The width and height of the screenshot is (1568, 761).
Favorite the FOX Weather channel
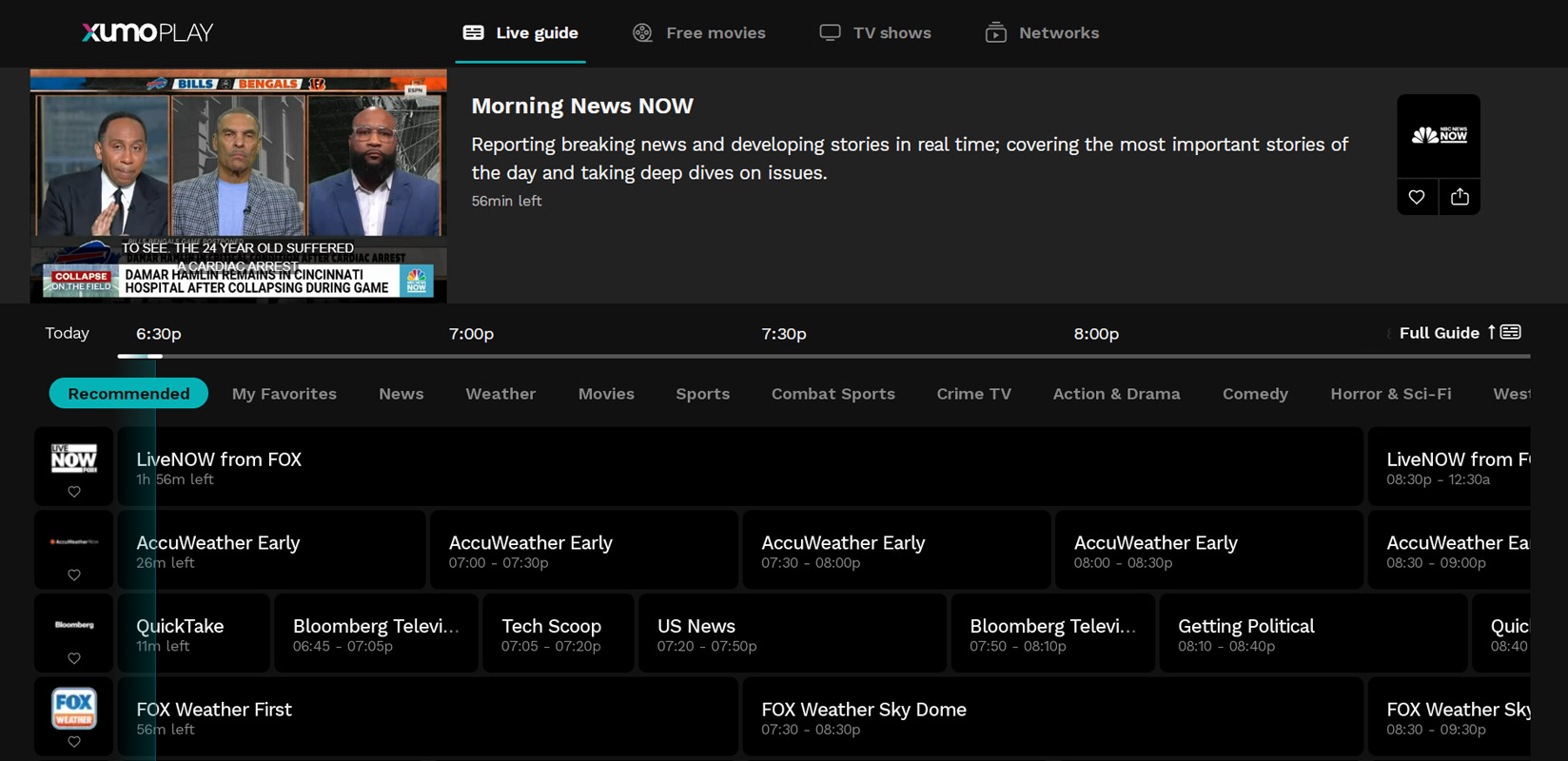tap(74, 742)
